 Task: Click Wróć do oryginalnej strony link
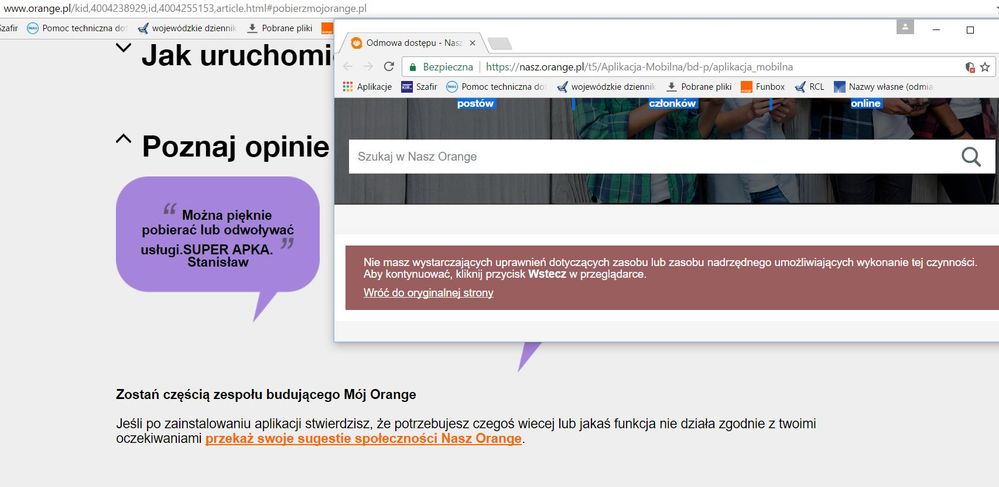click(x=428, y=293)
